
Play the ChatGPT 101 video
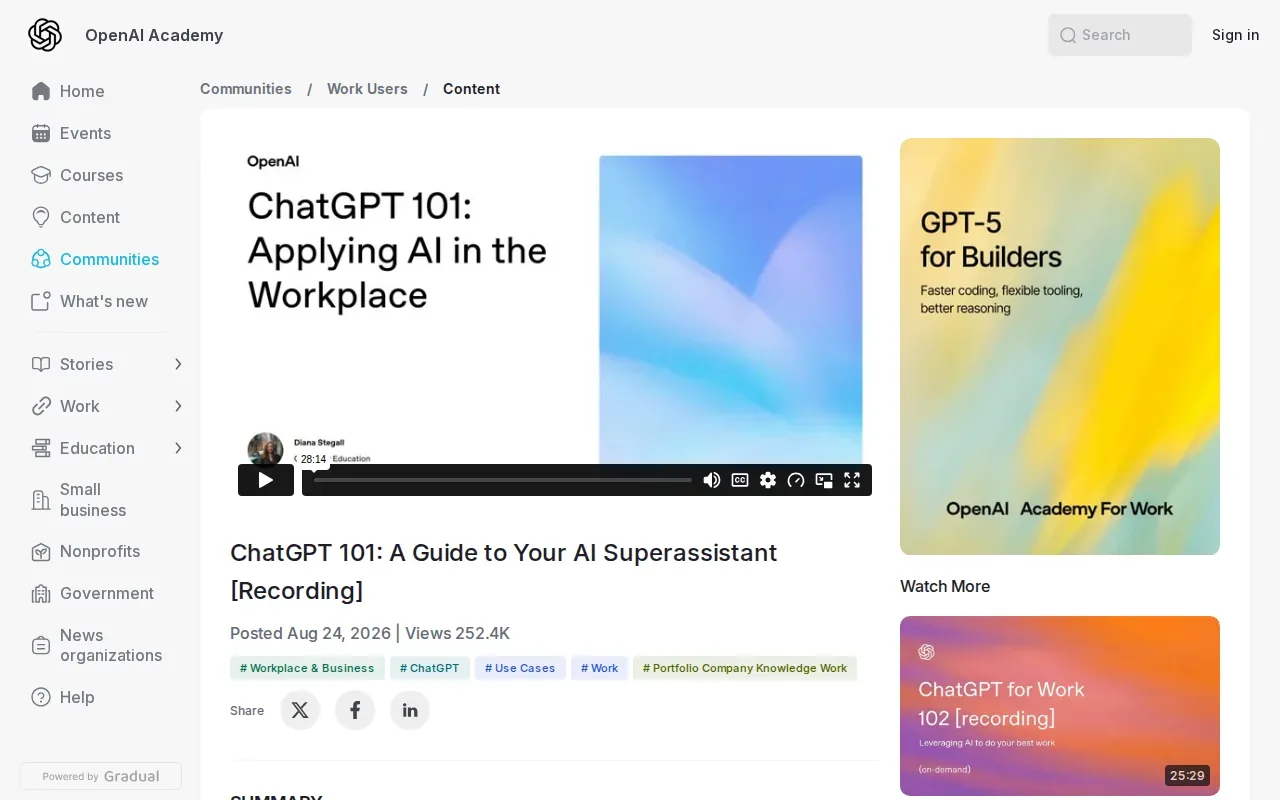click(266, 480)
